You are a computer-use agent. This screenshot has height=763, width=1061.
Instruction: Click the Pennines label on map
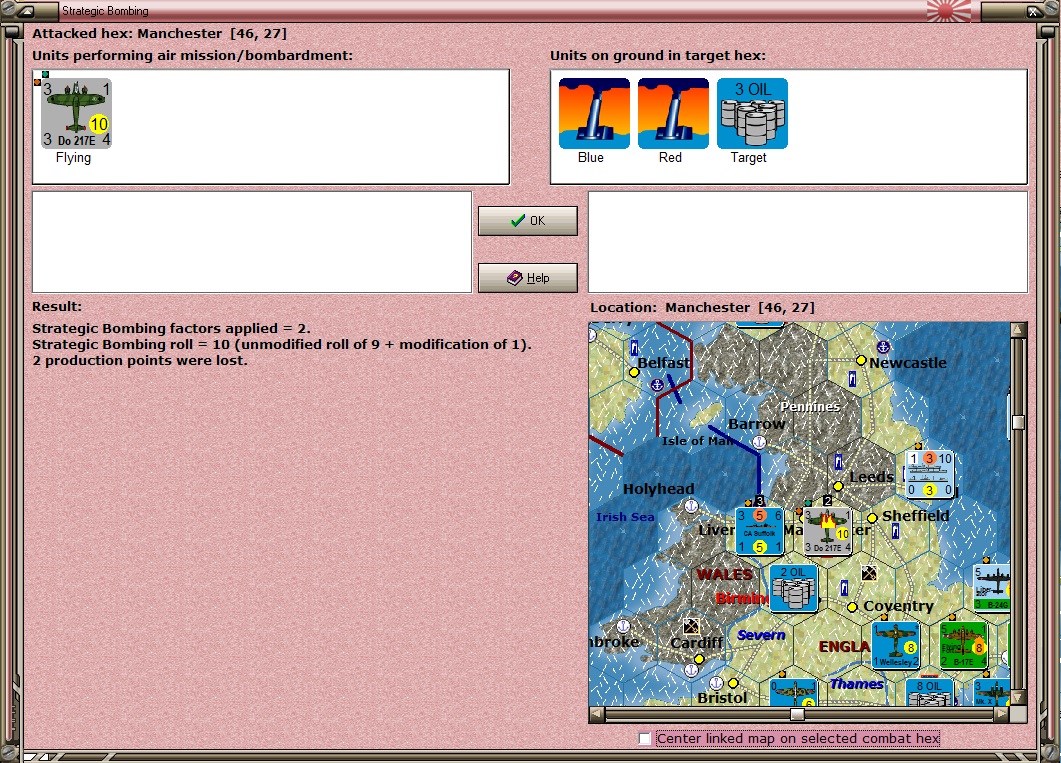click(810, 407)
